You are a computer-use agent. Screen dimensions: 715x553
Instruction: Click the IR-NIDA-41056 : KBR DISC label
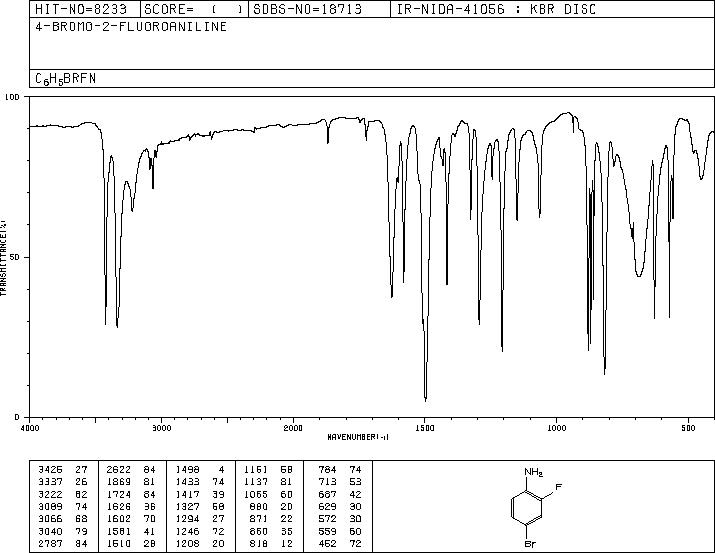[x=496, y=9]
